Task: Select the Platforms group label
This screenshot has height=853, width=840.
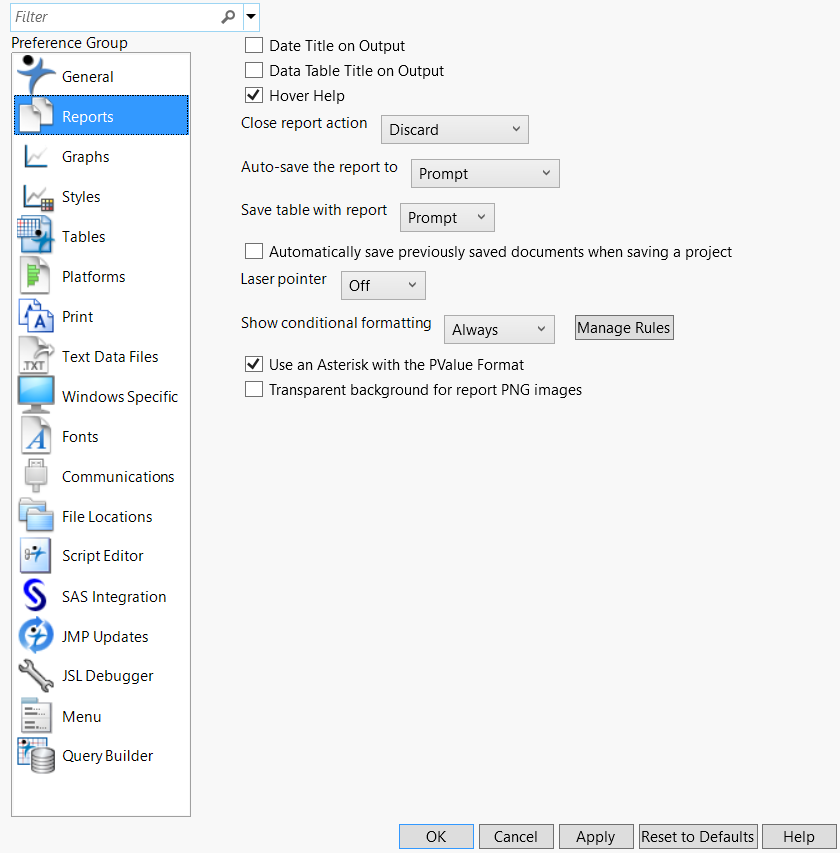Action: (x=94, y=277)
